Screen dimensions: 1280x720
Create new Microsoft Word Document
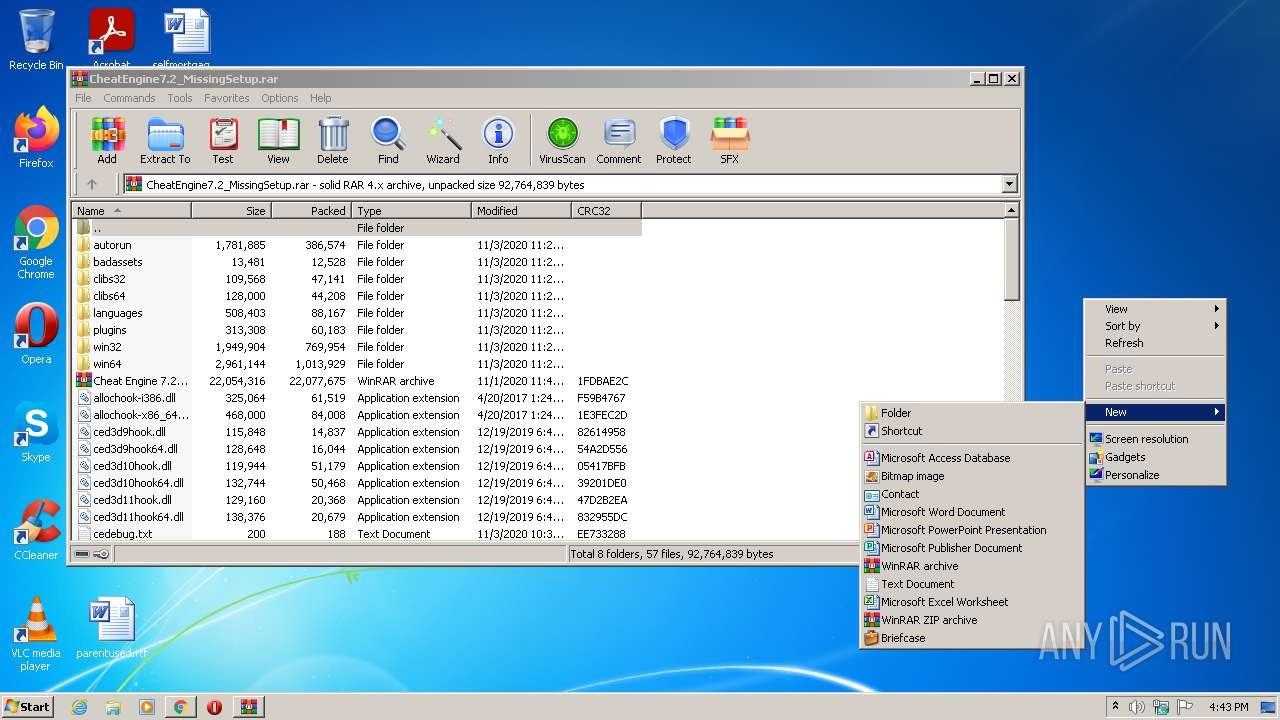(972, 512)
